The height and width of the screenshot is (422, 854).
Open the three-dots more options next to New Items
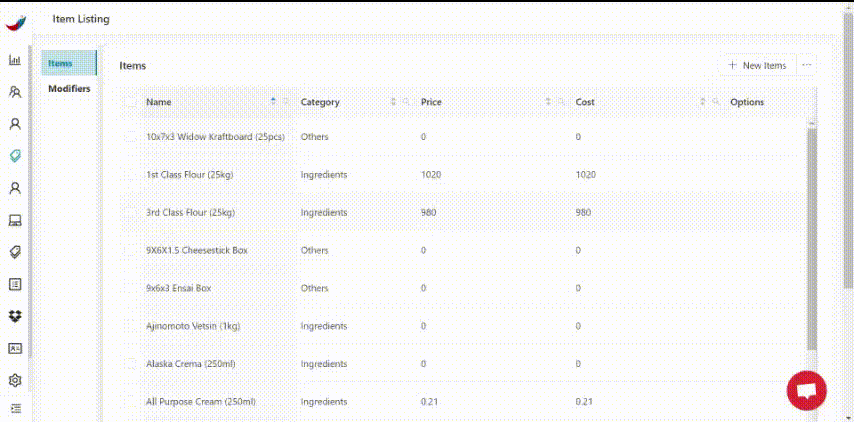pos(807,65)
